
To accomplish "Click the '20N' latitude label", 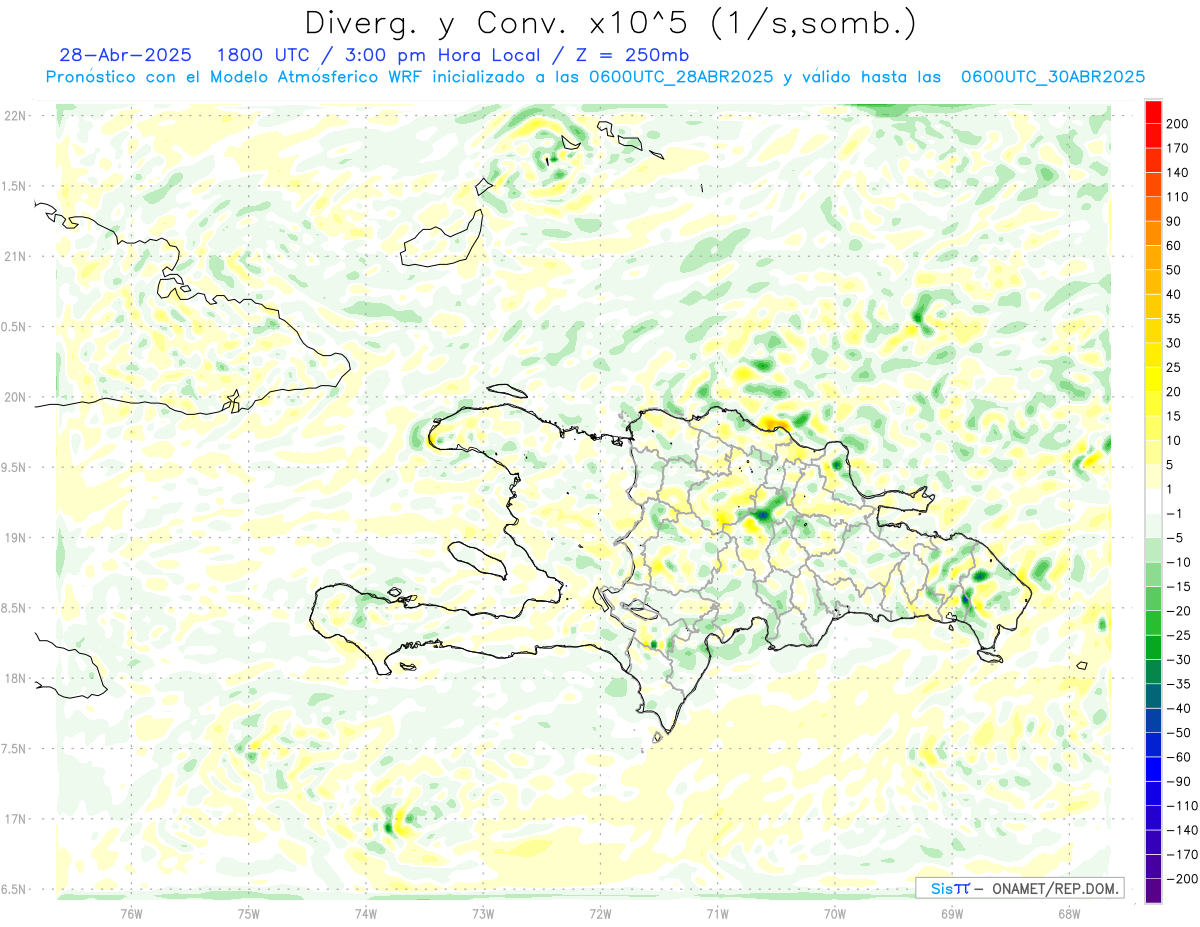I will point(15,397).
